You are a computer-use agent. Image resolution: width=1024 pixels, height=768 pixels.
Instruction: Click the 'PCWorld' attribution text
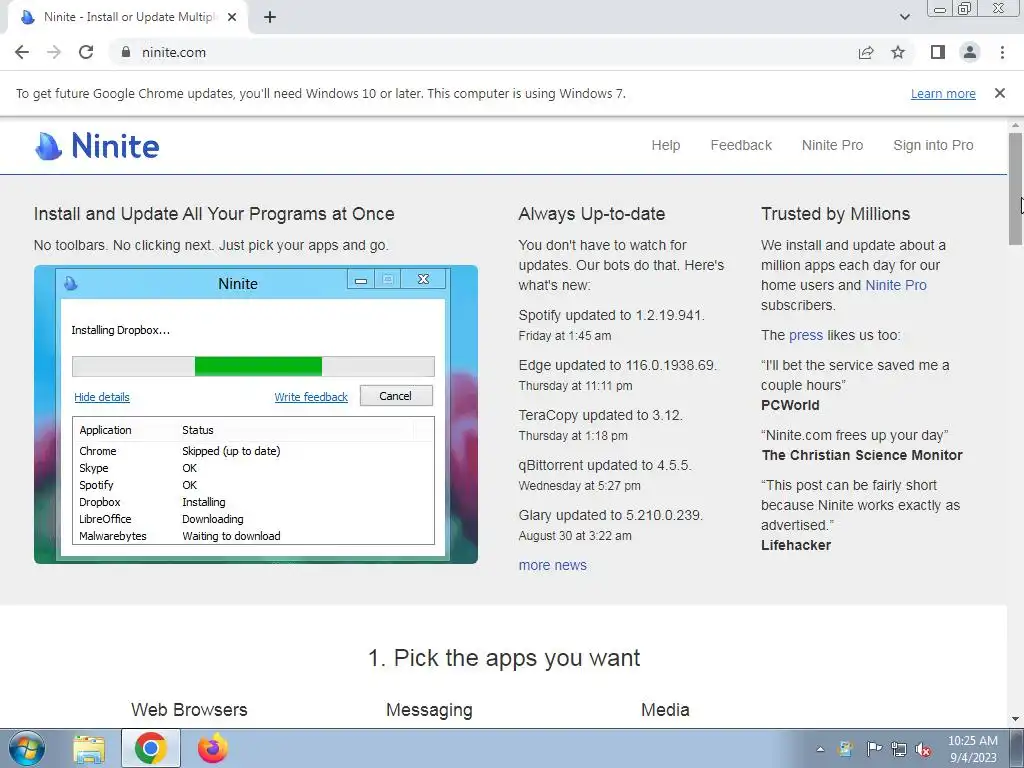pos(790,405)
